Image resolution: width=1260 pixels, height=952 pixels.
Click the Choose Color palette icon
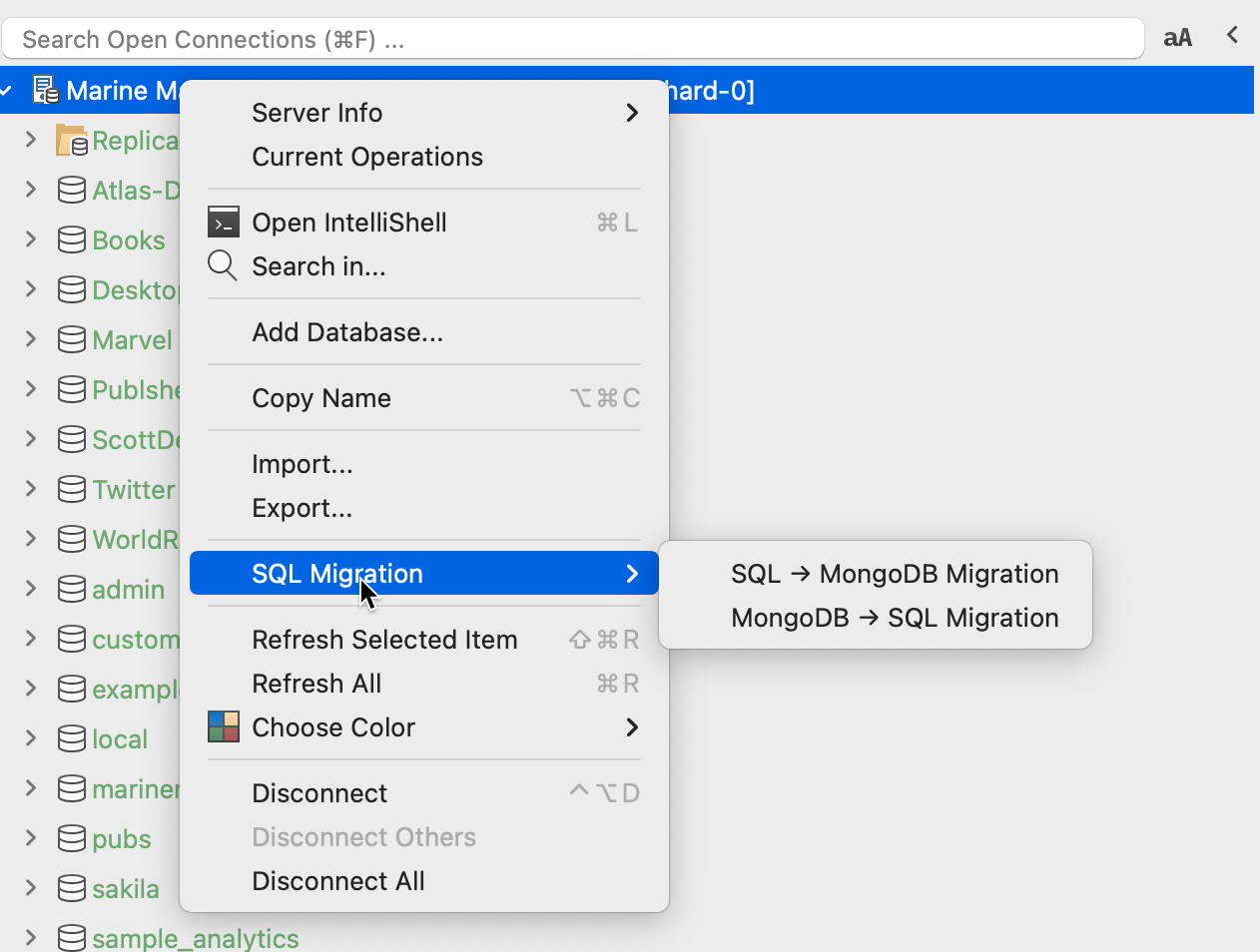(223, 726)
